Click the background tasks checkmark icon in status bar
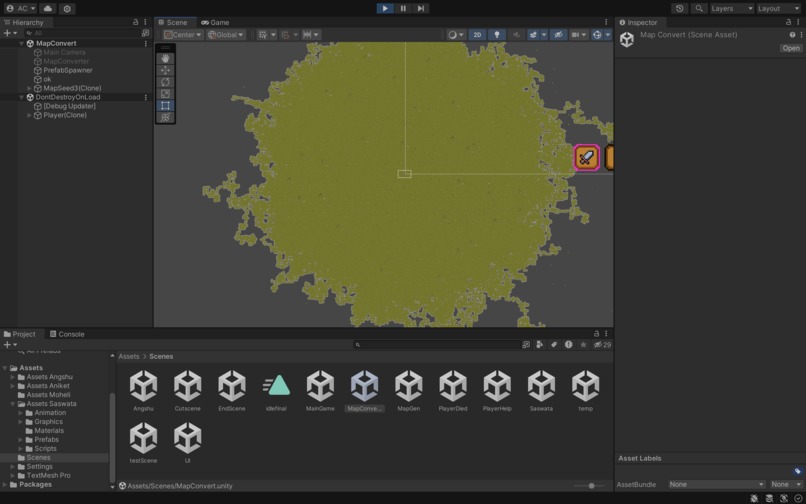Screen dimensions: 806x504 798,498
